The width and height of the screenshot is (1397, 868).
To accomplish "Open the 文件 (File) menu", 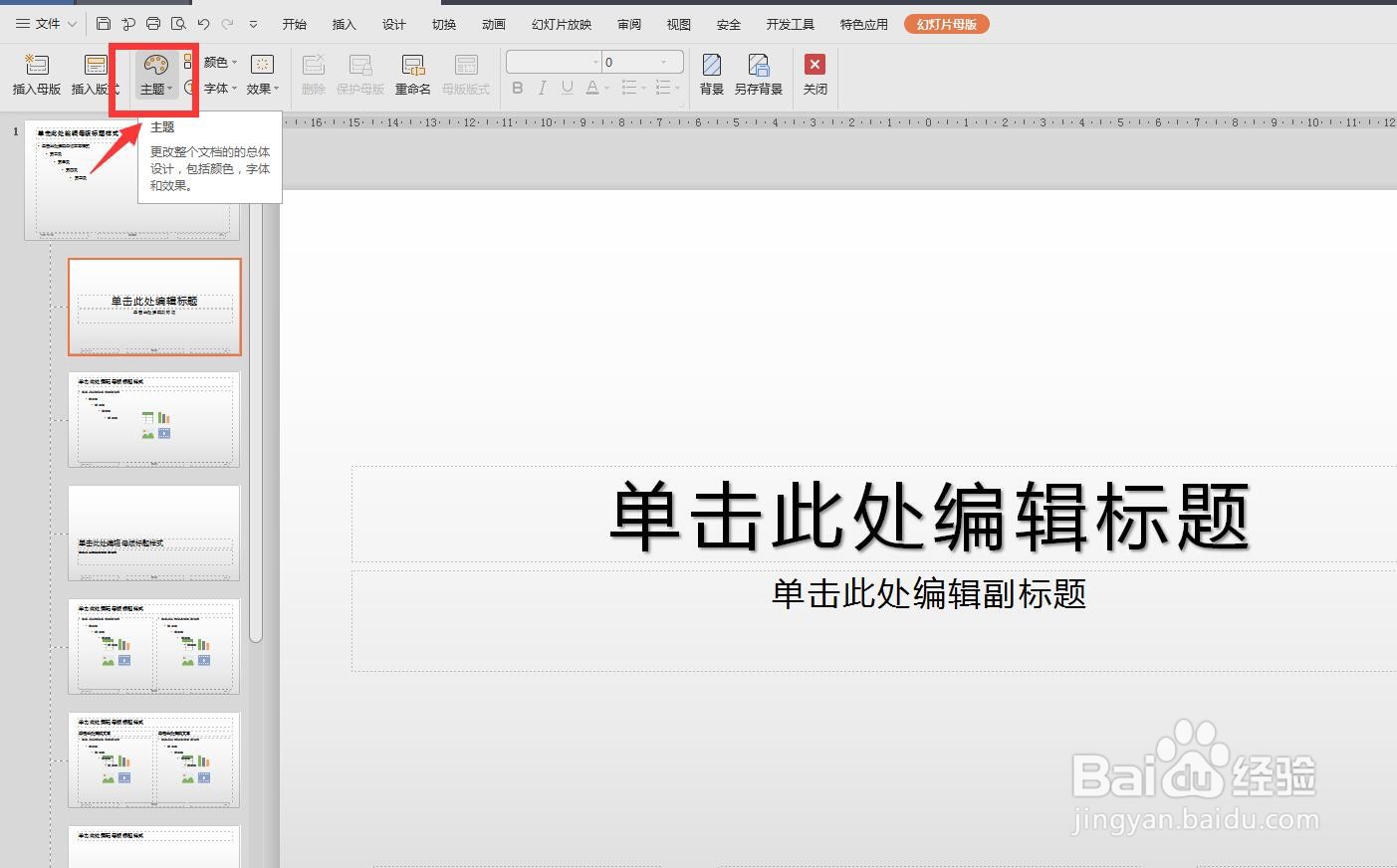I will click(43, 22).
